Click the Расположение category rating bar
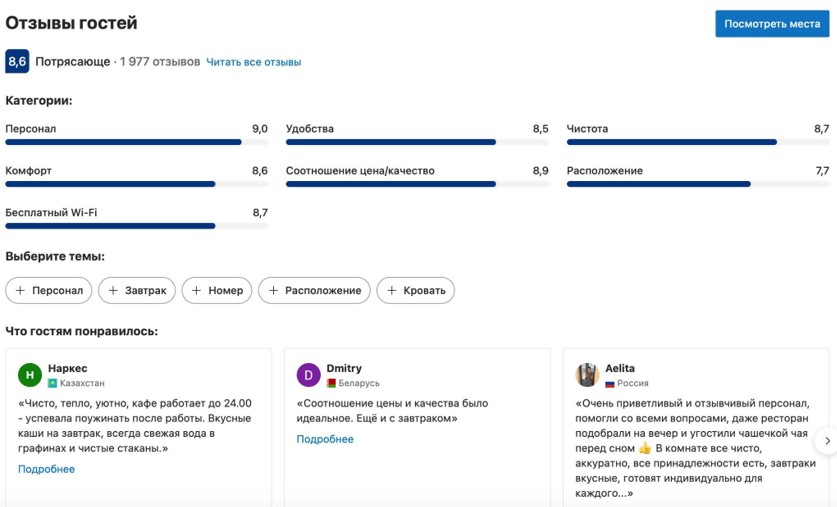 (x=697, y=184)
